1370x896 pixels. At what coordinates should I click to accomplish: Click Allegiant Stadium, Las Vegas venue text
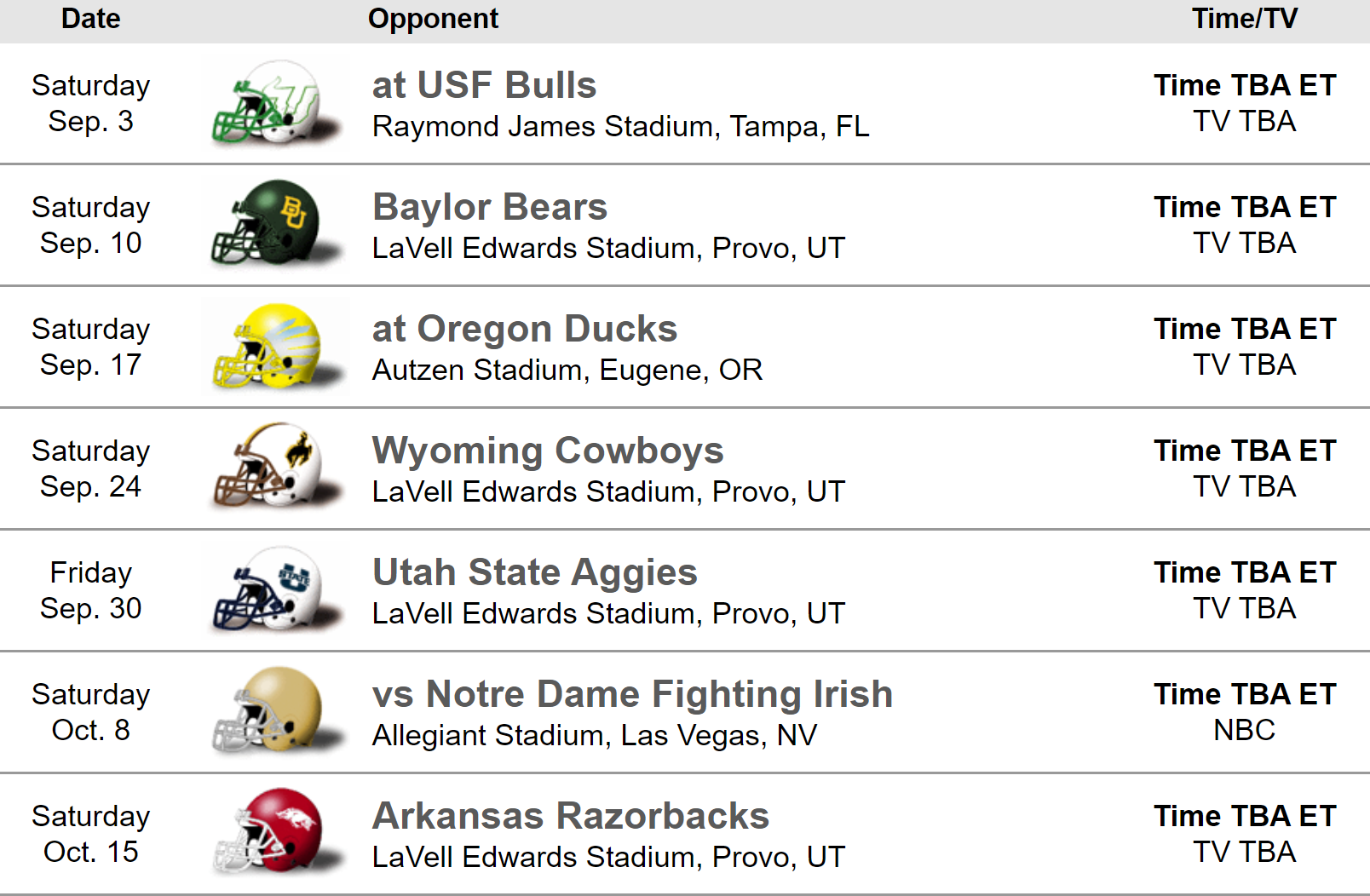(595, 735)
